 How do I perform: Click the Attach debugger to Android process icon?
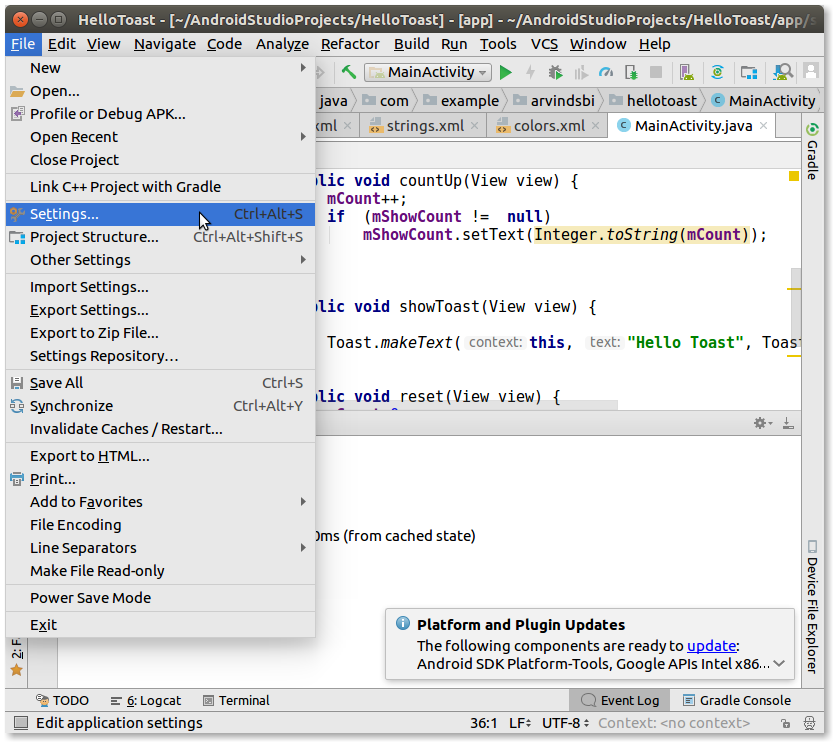coord(632,72)
